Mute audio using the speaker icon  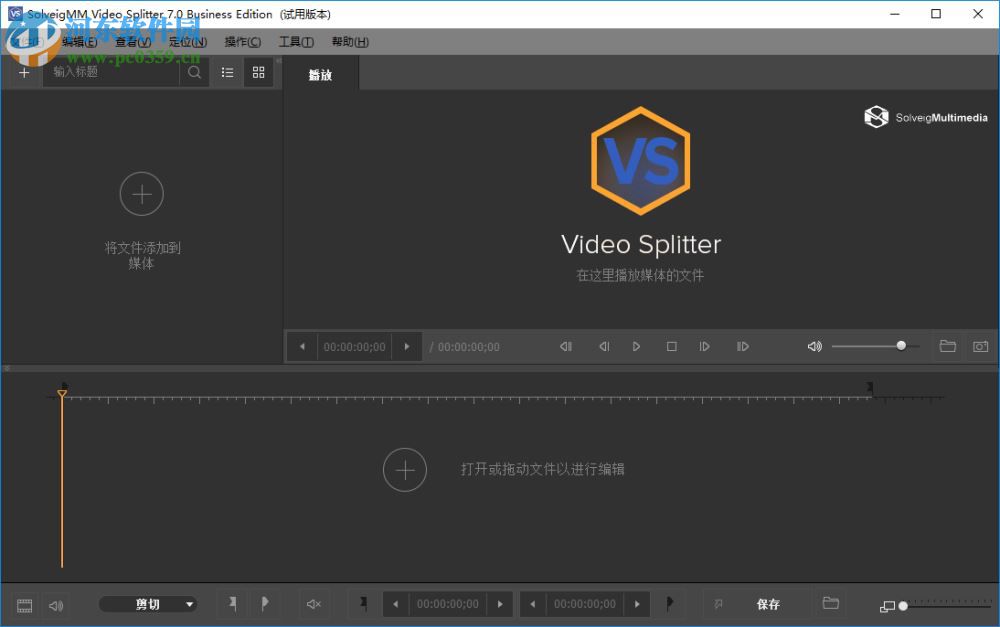click(x=814, y=346)
